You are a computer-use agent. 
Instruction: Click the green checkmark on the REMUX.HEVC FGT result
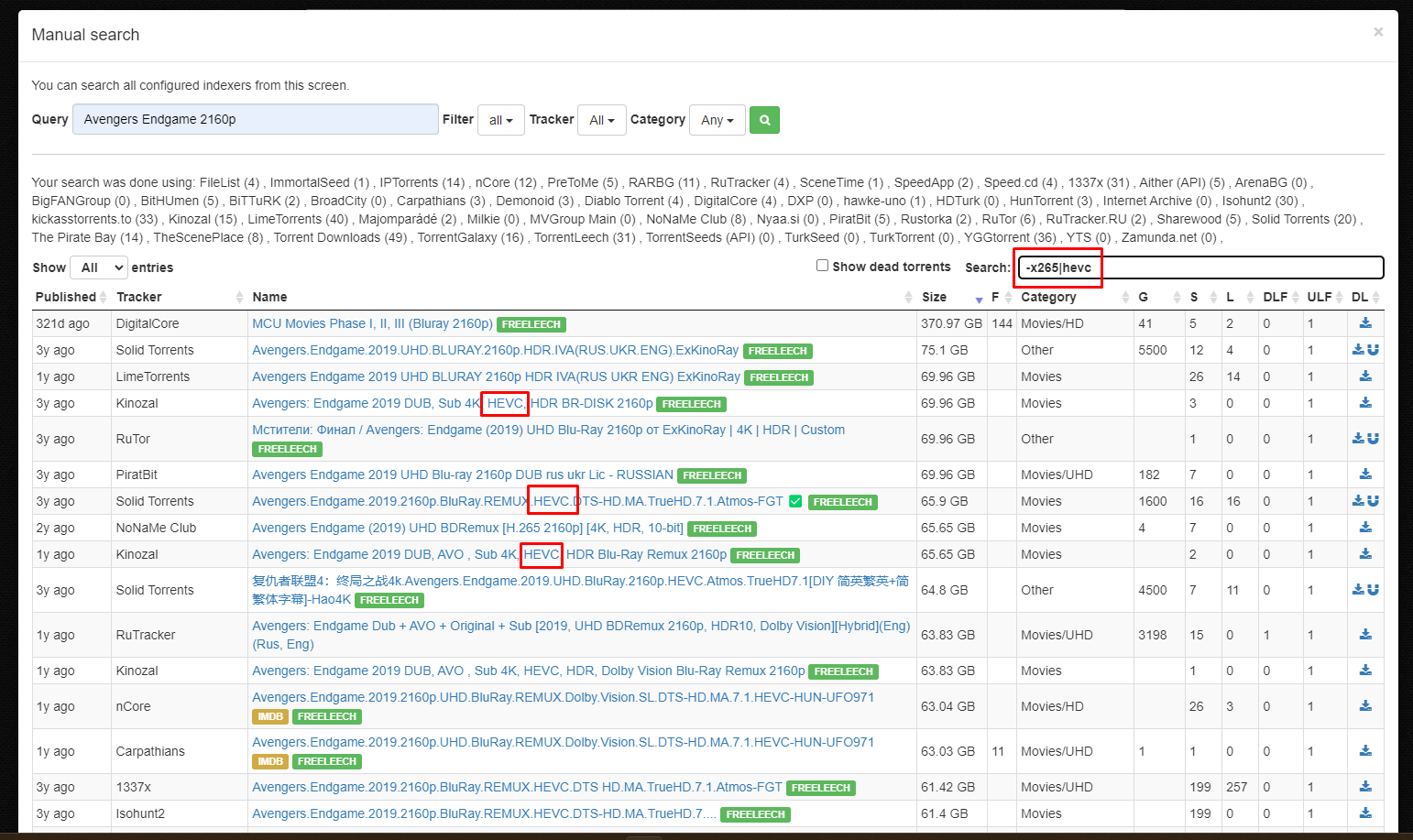point(794,501)
